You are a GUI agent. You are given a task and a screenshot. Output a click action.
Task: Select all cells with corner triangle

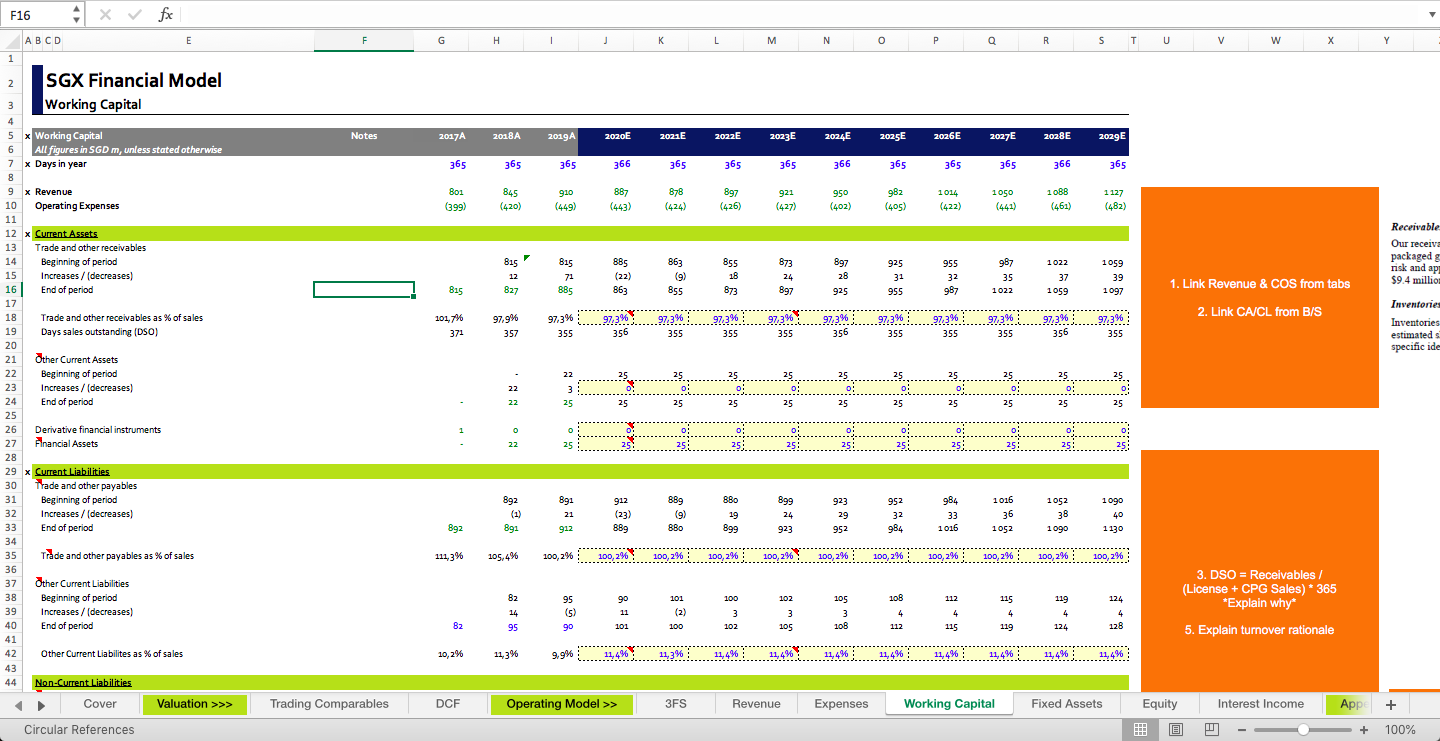click(12, 40)
